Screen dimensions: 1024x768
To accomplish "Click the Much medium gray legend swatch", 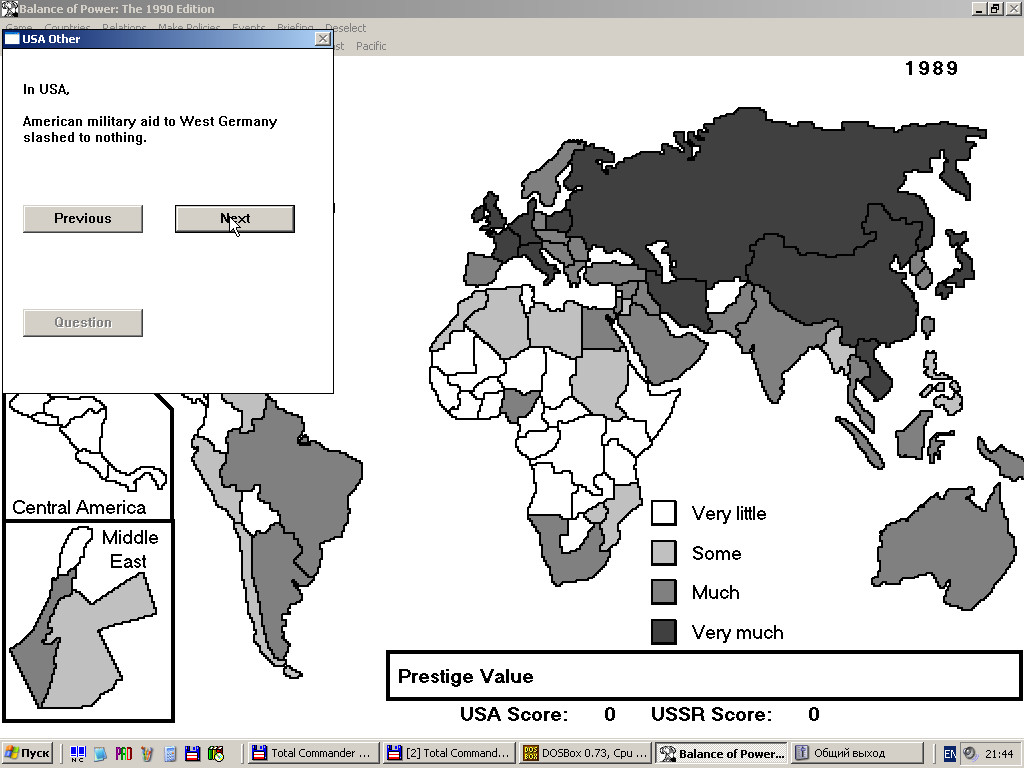I will (664, 592).
